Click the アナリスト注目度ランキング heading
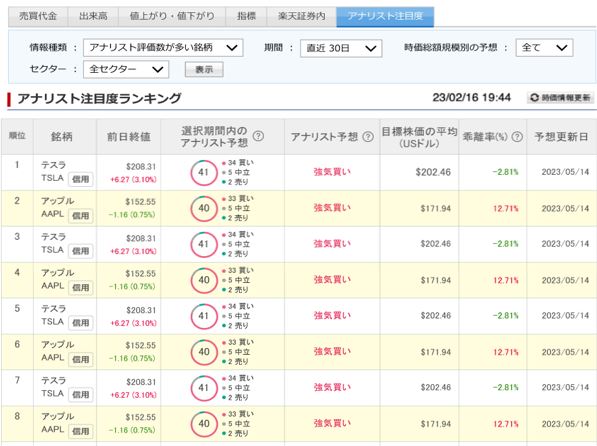 (99, 99)
